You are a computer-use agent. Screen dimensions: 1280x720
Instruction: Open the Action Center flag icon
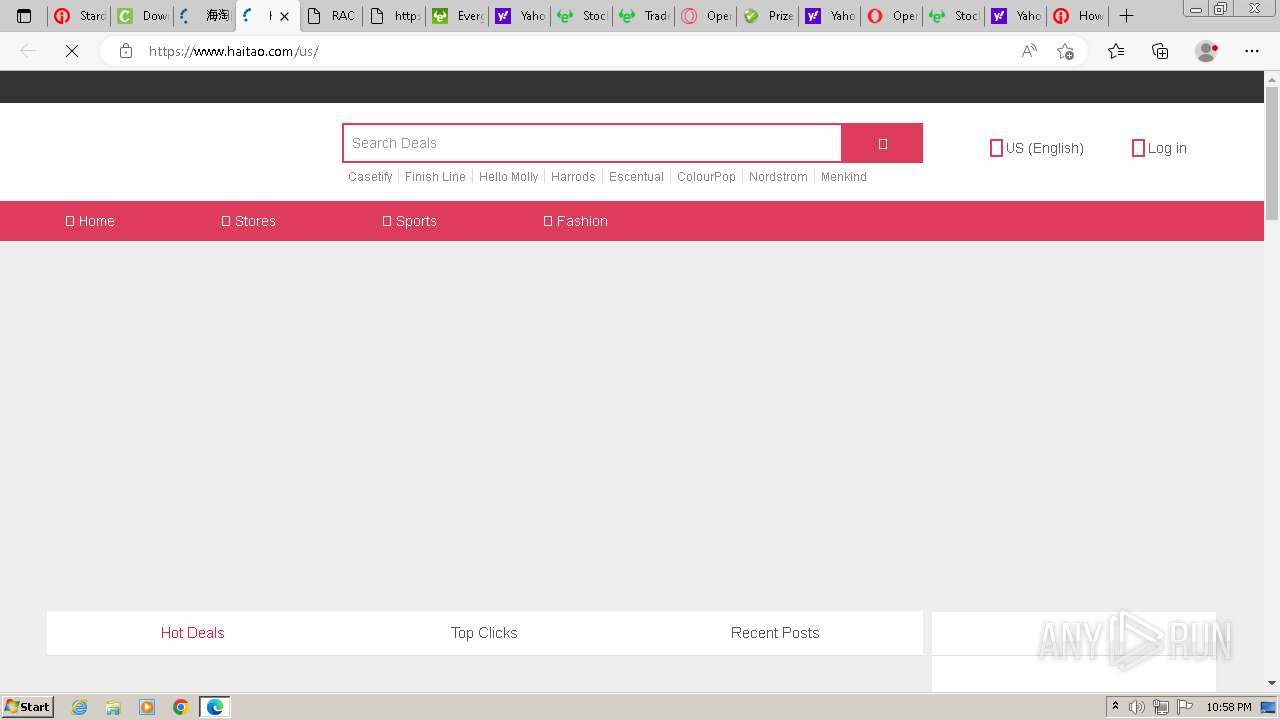(x=1185, y=707)
